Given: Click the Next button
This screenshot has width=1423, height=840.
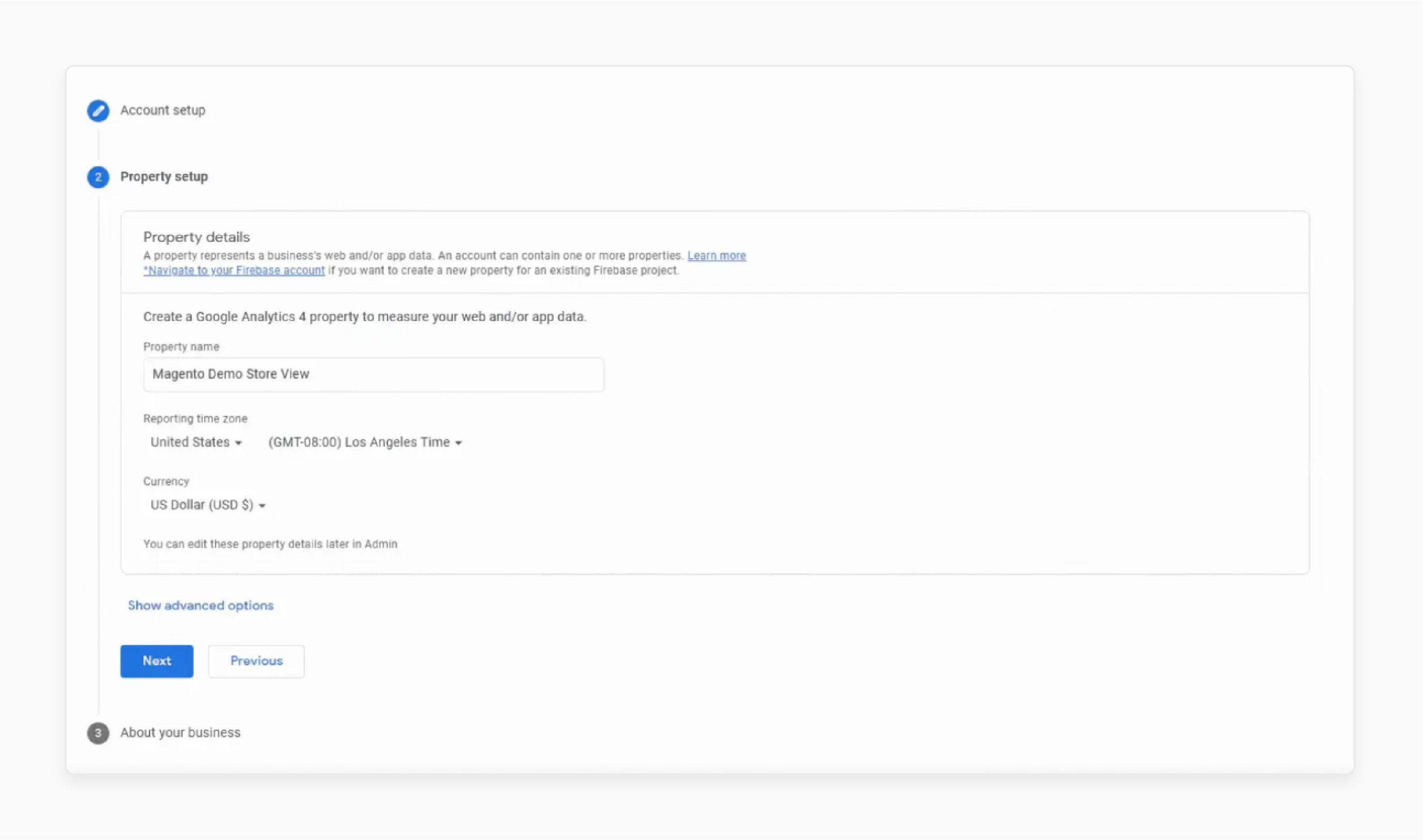Looking at the screenshot, I should coord(156,661).
